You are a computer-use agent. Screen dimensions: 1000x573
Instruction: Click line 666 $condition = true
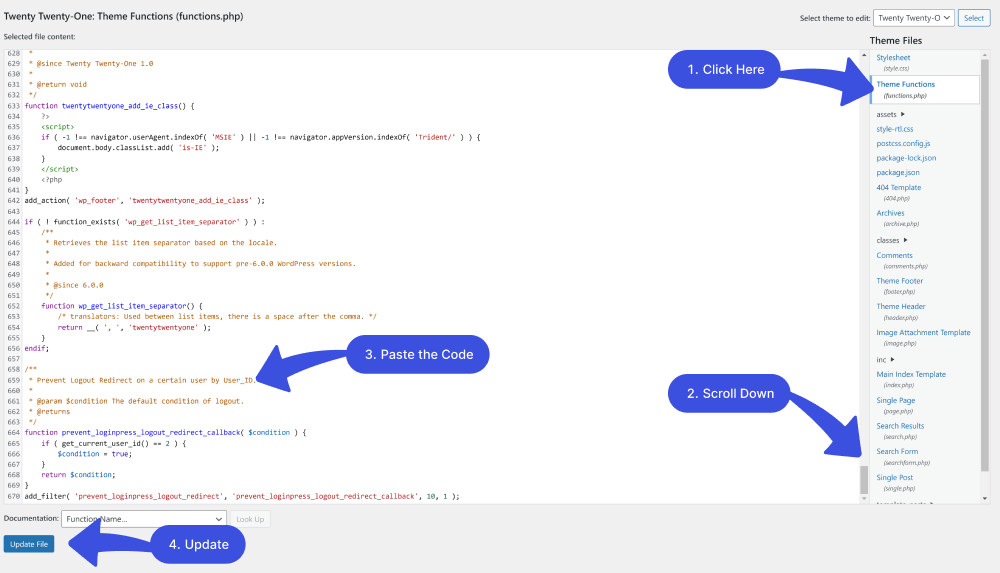[94, 454]
